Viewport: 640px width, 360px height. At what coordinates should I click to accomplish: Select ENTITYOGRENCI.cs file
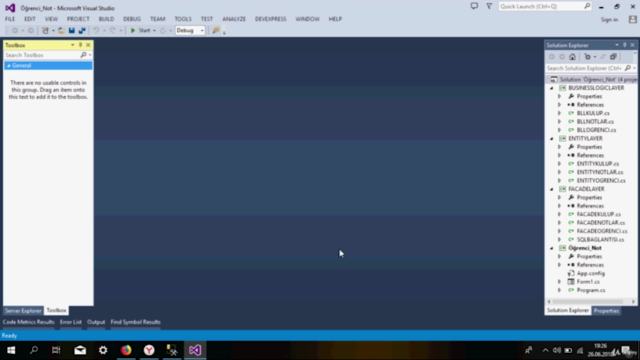[x=601, y=180]
